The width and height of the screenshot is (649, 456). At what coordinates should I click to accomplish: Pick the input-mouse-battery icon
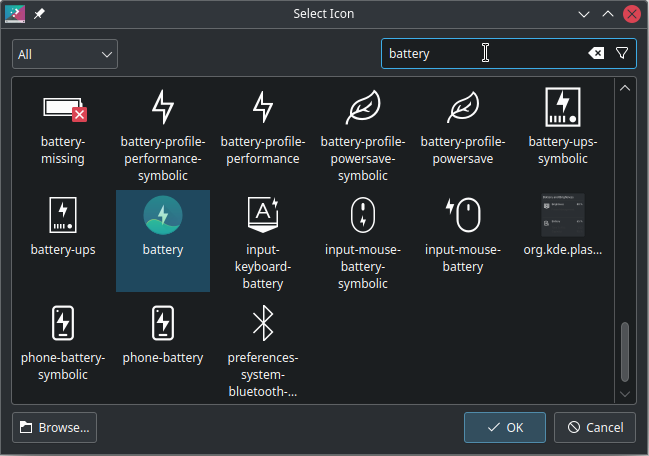click(463, 215)
